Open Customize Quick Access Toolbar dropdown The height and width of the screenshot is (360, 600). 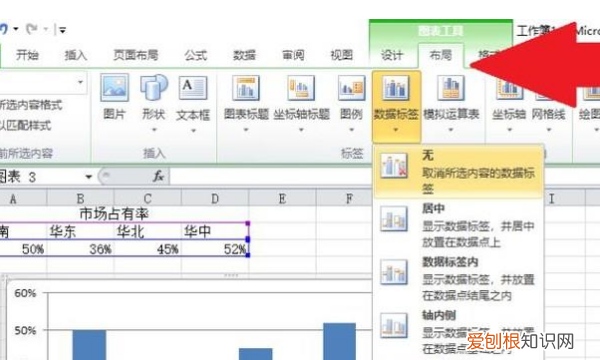pyautogui.click(x=62, y=30)
